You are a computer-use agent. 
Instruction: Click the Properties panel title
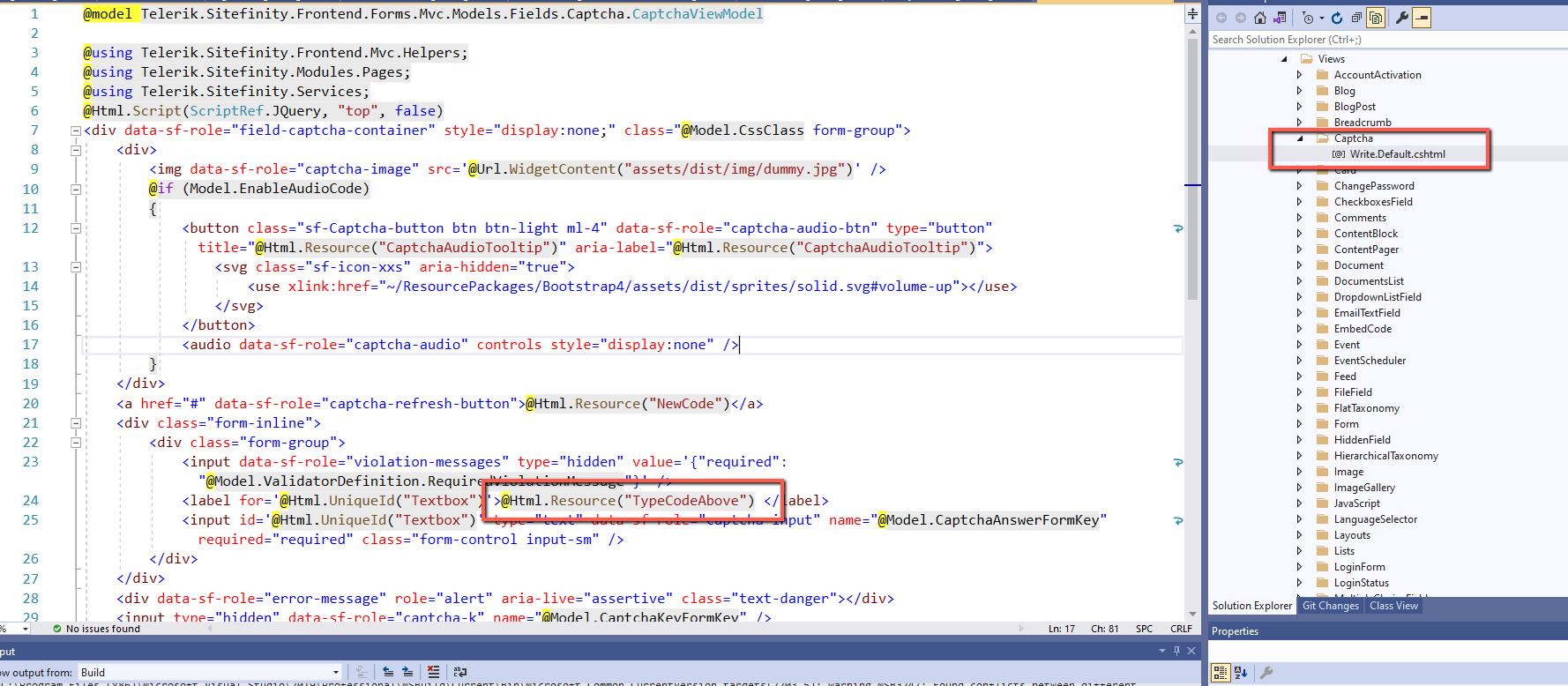[1235, 631]
